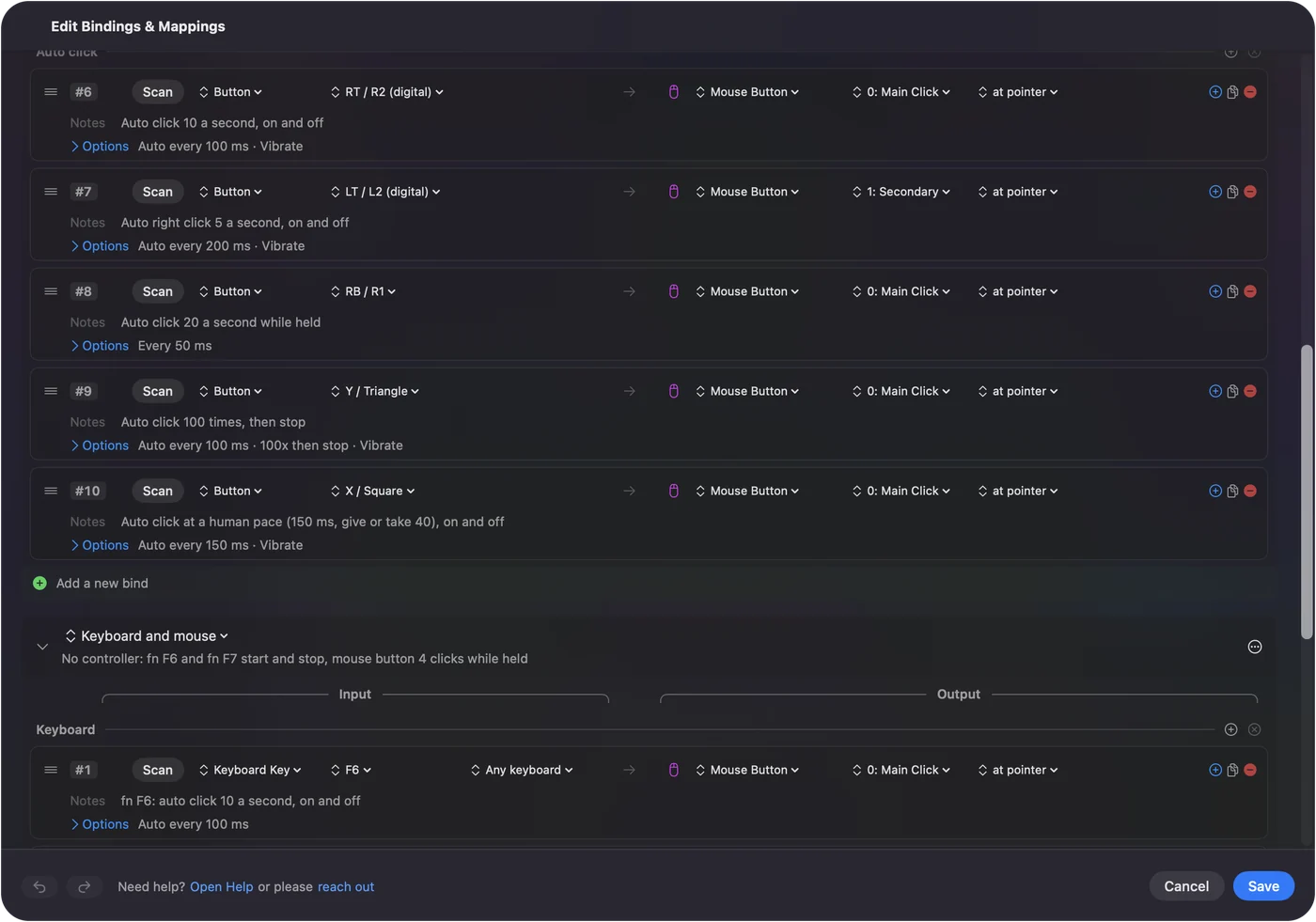Open the Any keyboard device dropdown
The height and width of the screenshot is (922, 1316).
(x=522, y=770)
